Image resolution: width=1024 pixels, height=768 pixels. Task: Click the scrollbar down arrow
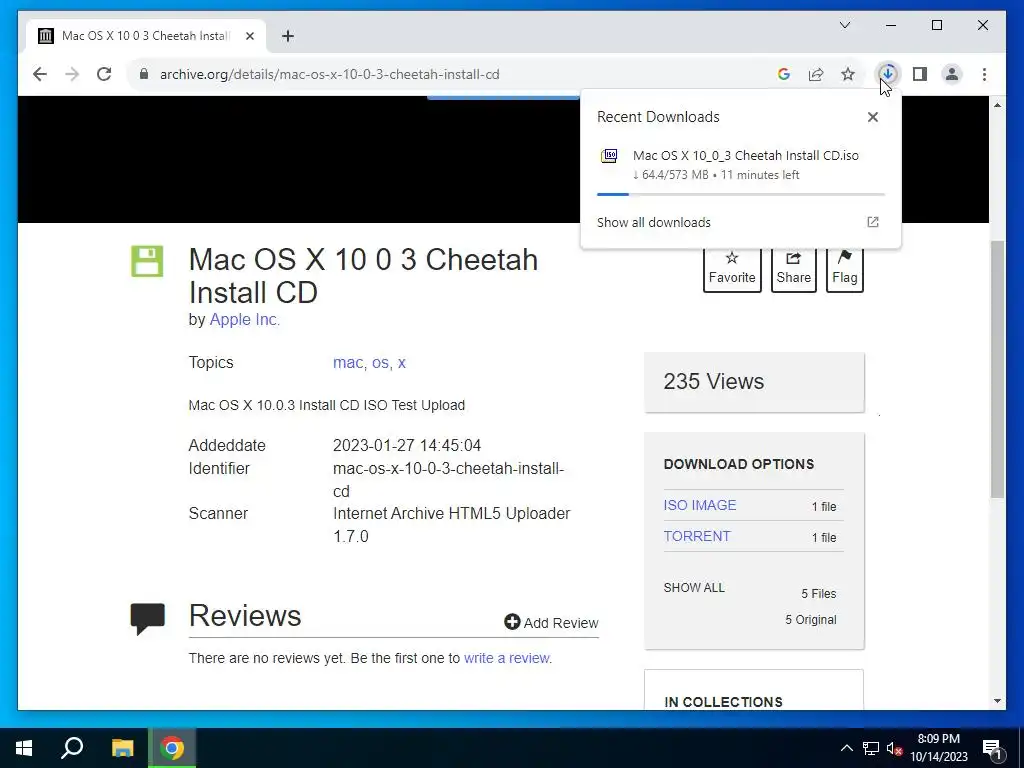[x=997, y=701]
